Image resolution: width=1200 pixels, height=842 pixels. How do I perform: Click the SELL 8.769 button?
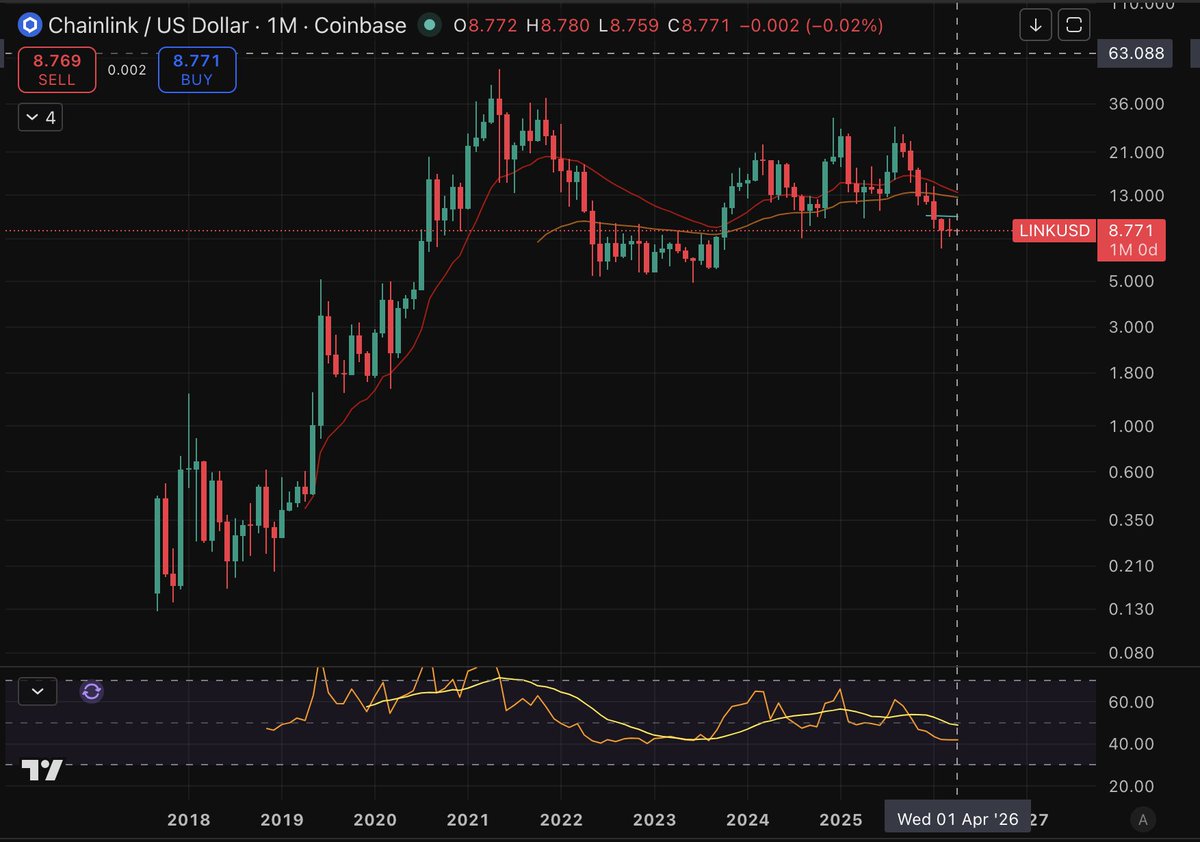[57, 71]
